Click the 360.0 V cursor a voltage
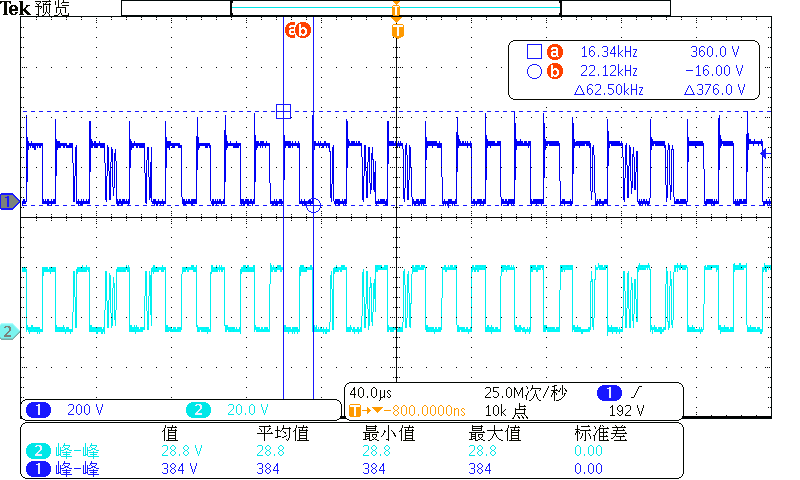Image resolution: width=800 pixels, height=480 pixels. coord(715,52)
